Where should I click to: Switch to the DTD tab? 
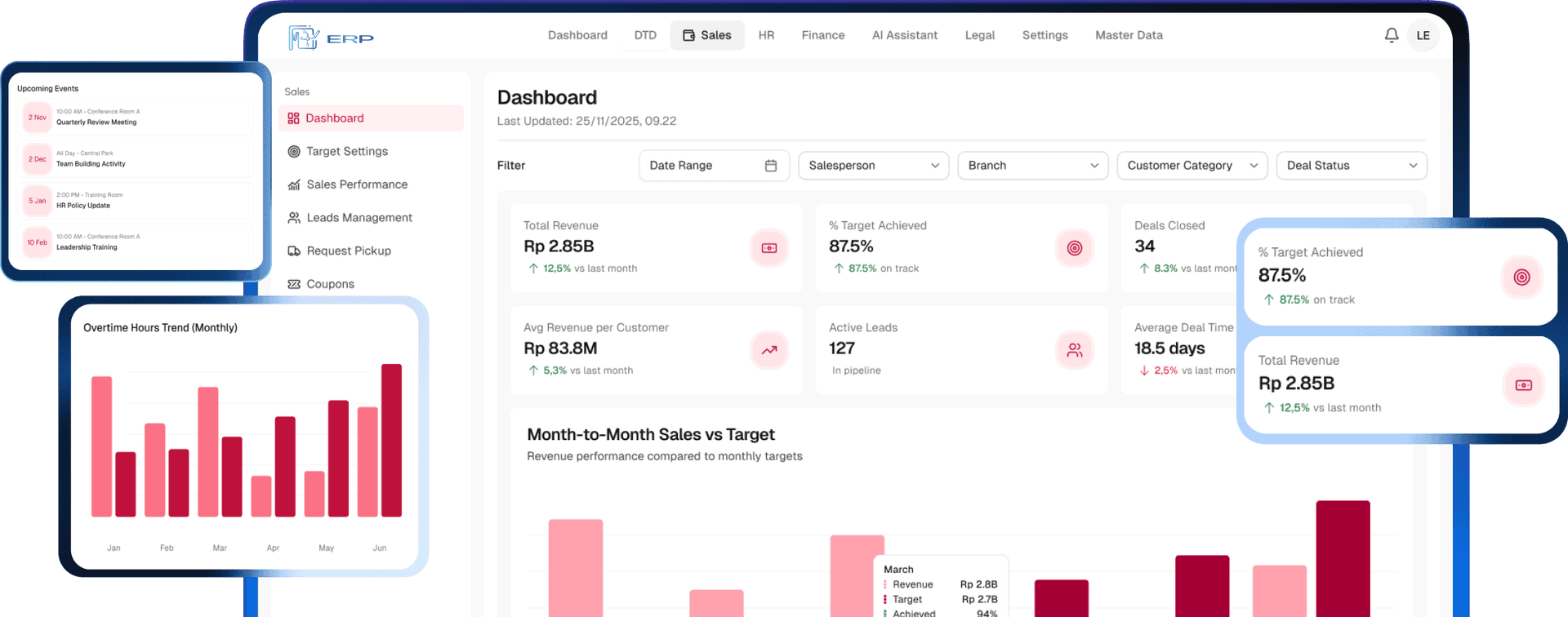click(x=645, y=35)
